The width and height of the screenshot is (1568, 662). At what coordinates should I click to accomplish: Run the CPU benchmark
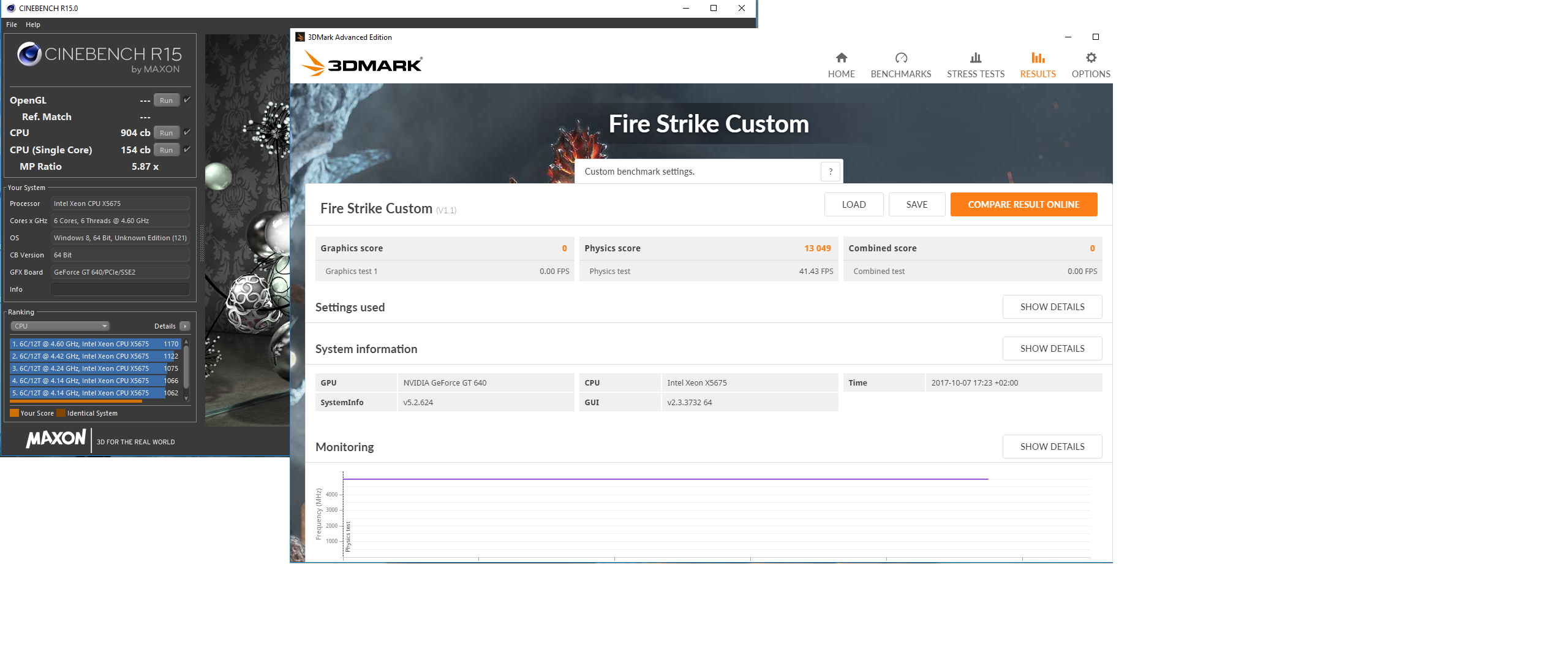166,133
